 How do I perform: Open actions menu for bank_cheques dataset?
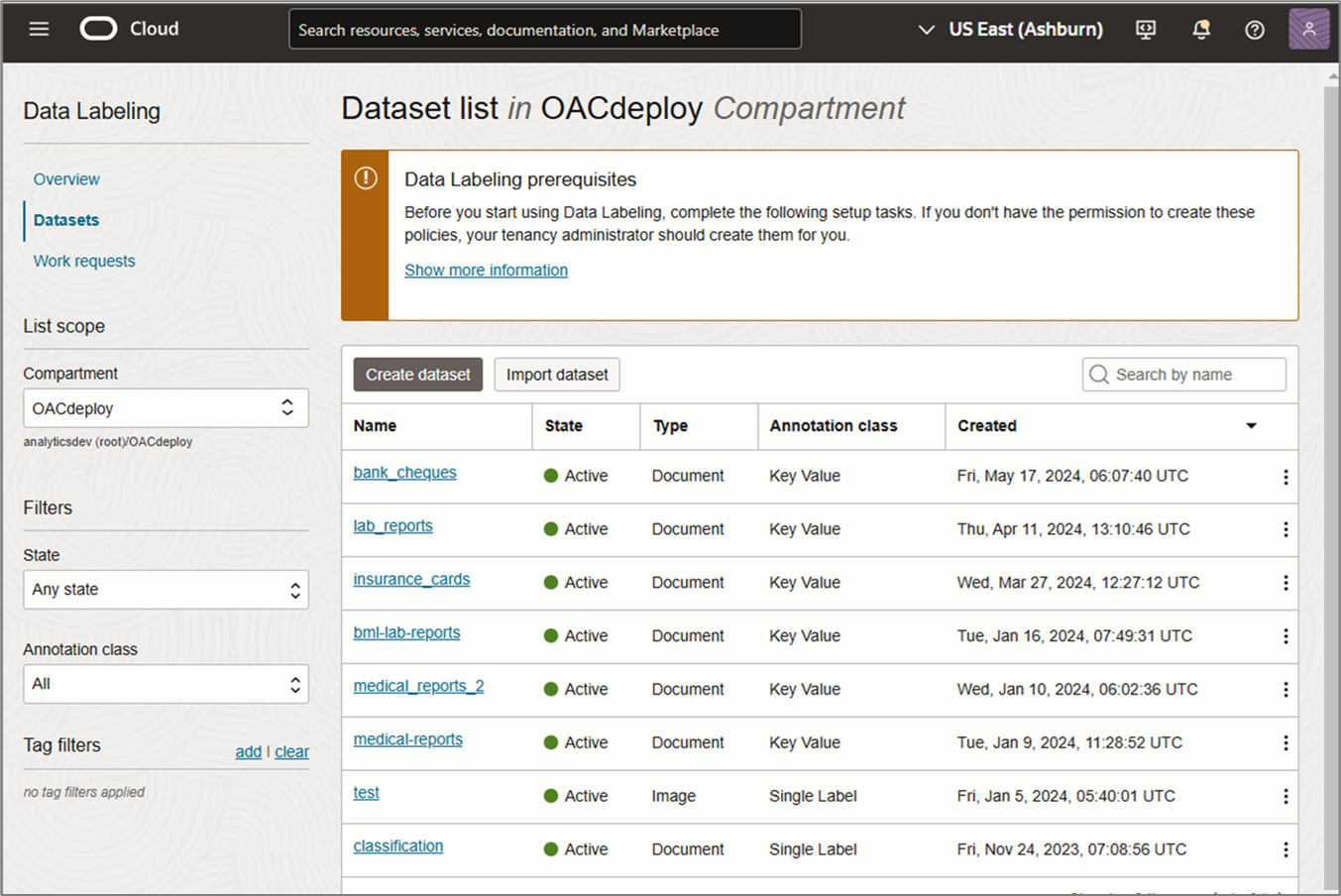click(1285, 477)
